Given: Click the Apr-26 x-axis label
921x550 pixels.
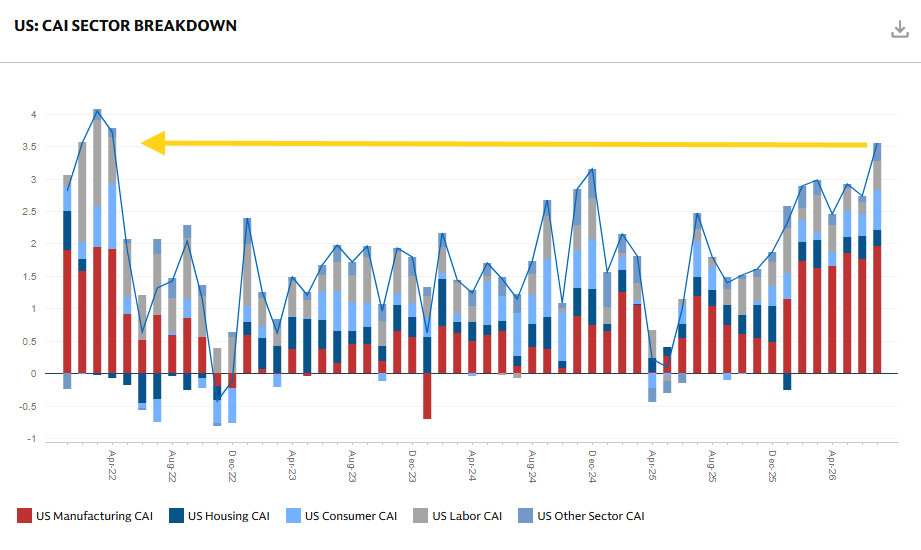Looking at the screenshot, I should coord(832,465).
